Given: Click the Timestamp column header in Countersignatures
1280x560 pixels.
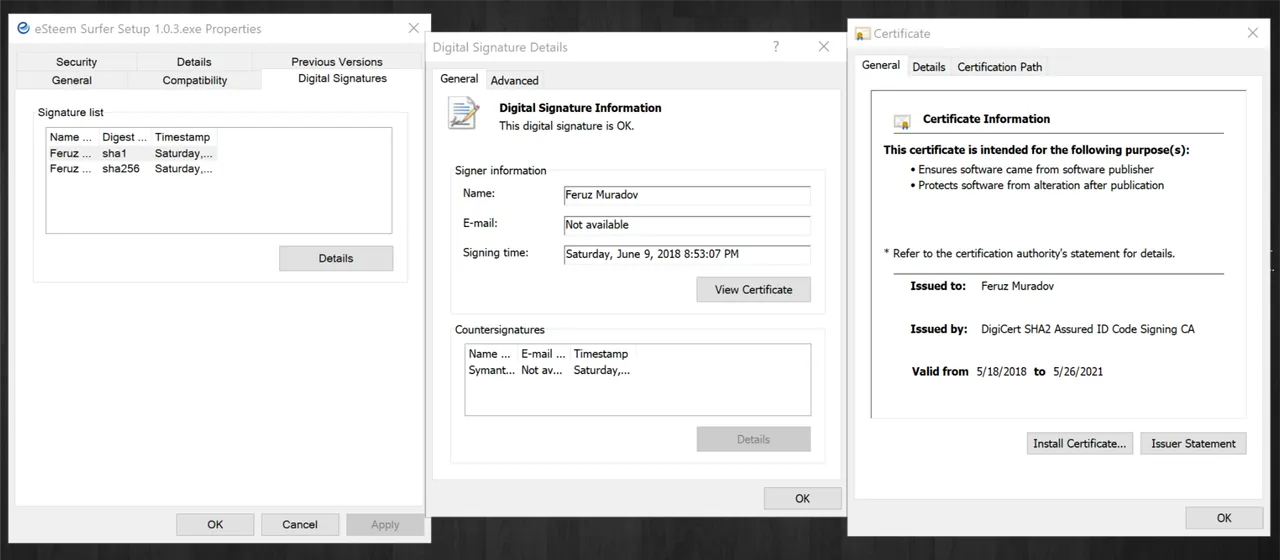Looking at the screenshot, I should pyautogui.click(x=603, y=353).
